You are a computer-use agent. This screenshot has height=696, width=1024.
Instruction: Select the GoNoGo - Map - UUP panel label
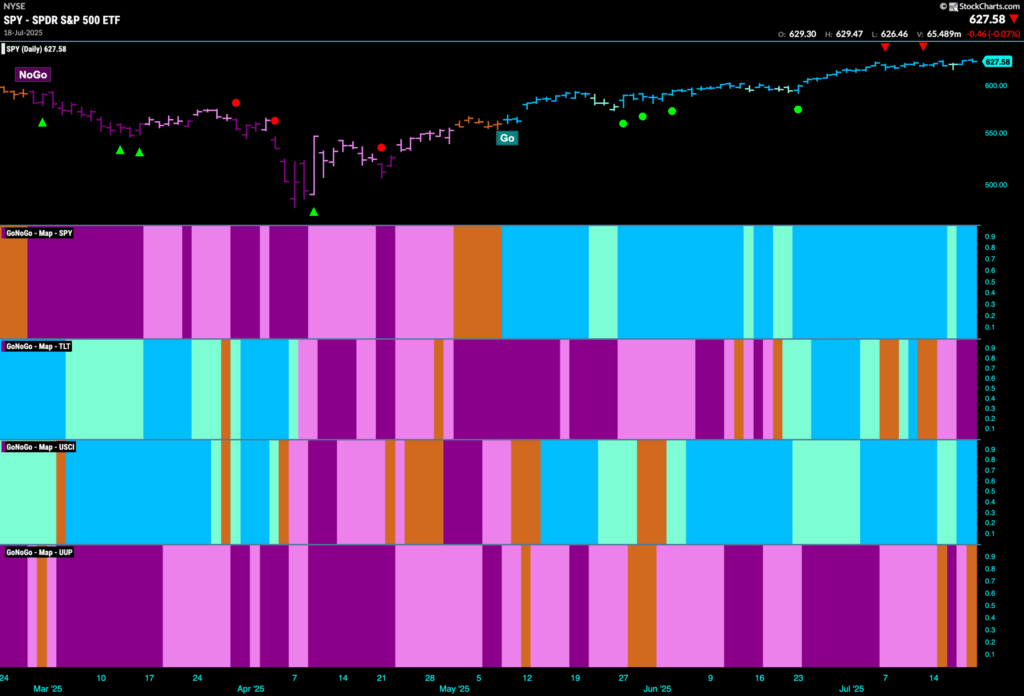tap(39, 552)
